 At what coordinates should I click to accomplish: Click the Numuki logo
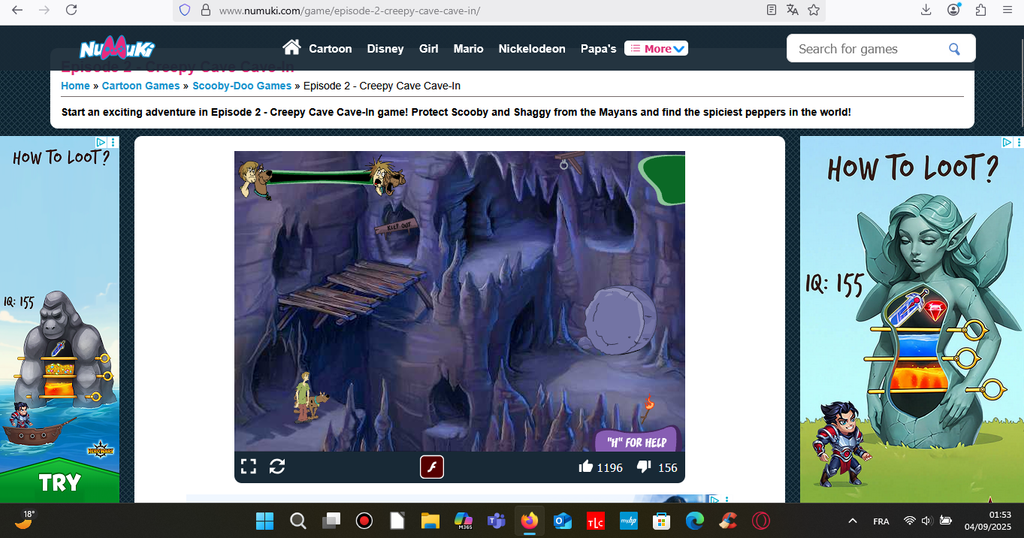pos(117,48)
